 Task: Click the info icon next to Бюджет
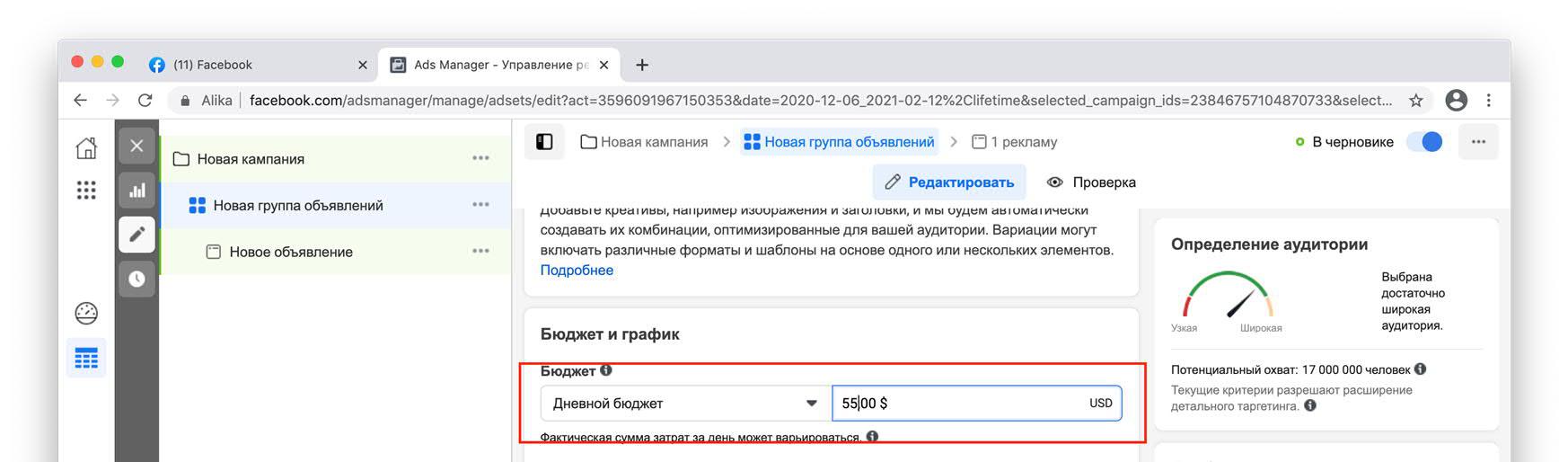click(606, 370)
